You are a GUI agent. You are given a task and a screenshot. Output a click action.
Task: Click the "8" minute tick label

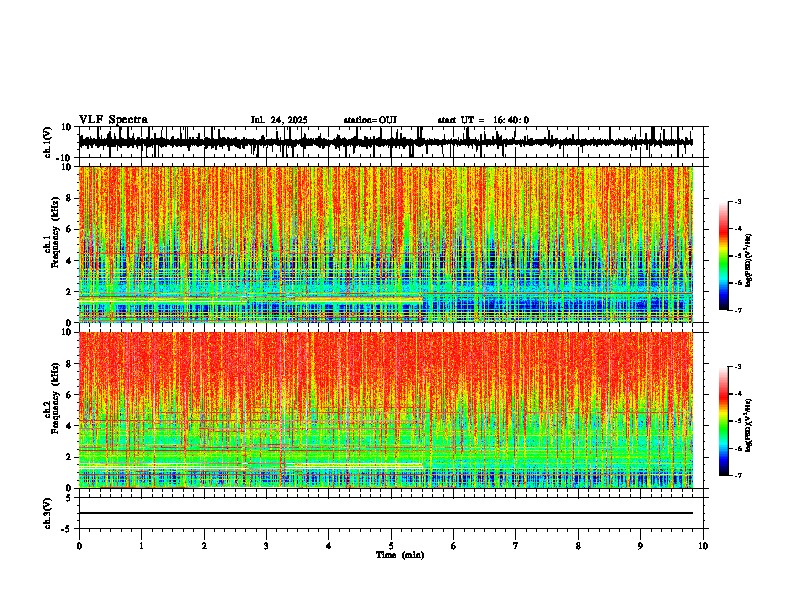click(578, 546)
